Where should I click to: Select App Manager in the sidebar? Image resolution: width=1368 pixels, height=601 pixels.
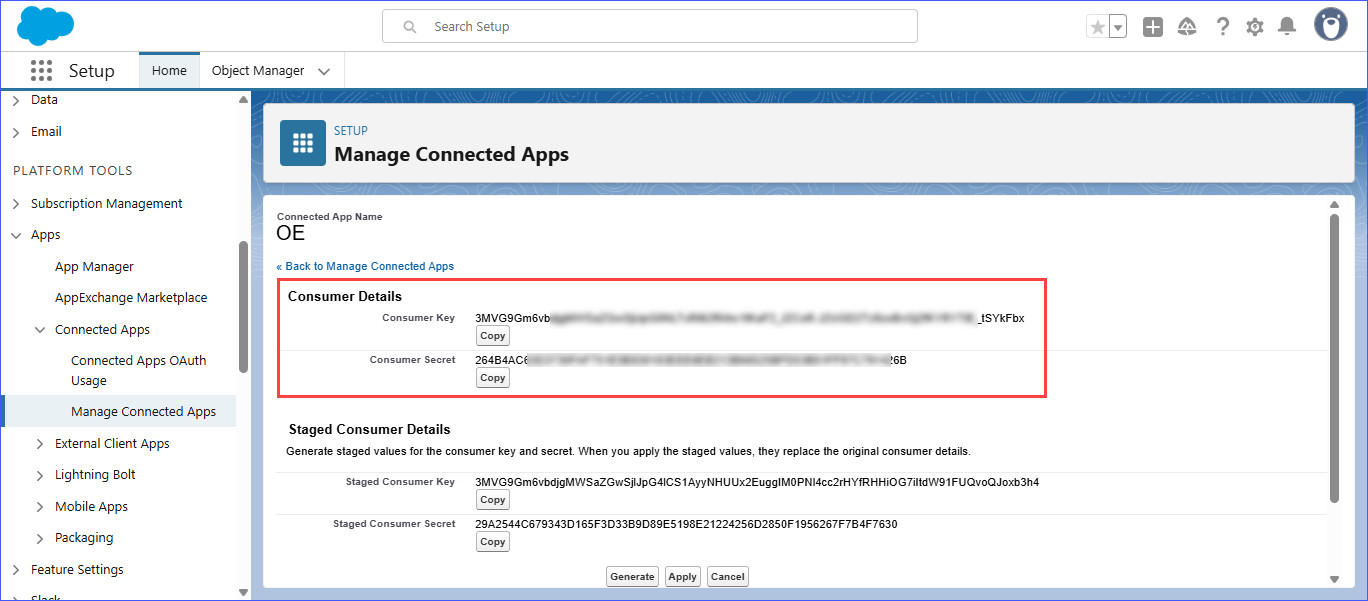click(x=94, y=267)
